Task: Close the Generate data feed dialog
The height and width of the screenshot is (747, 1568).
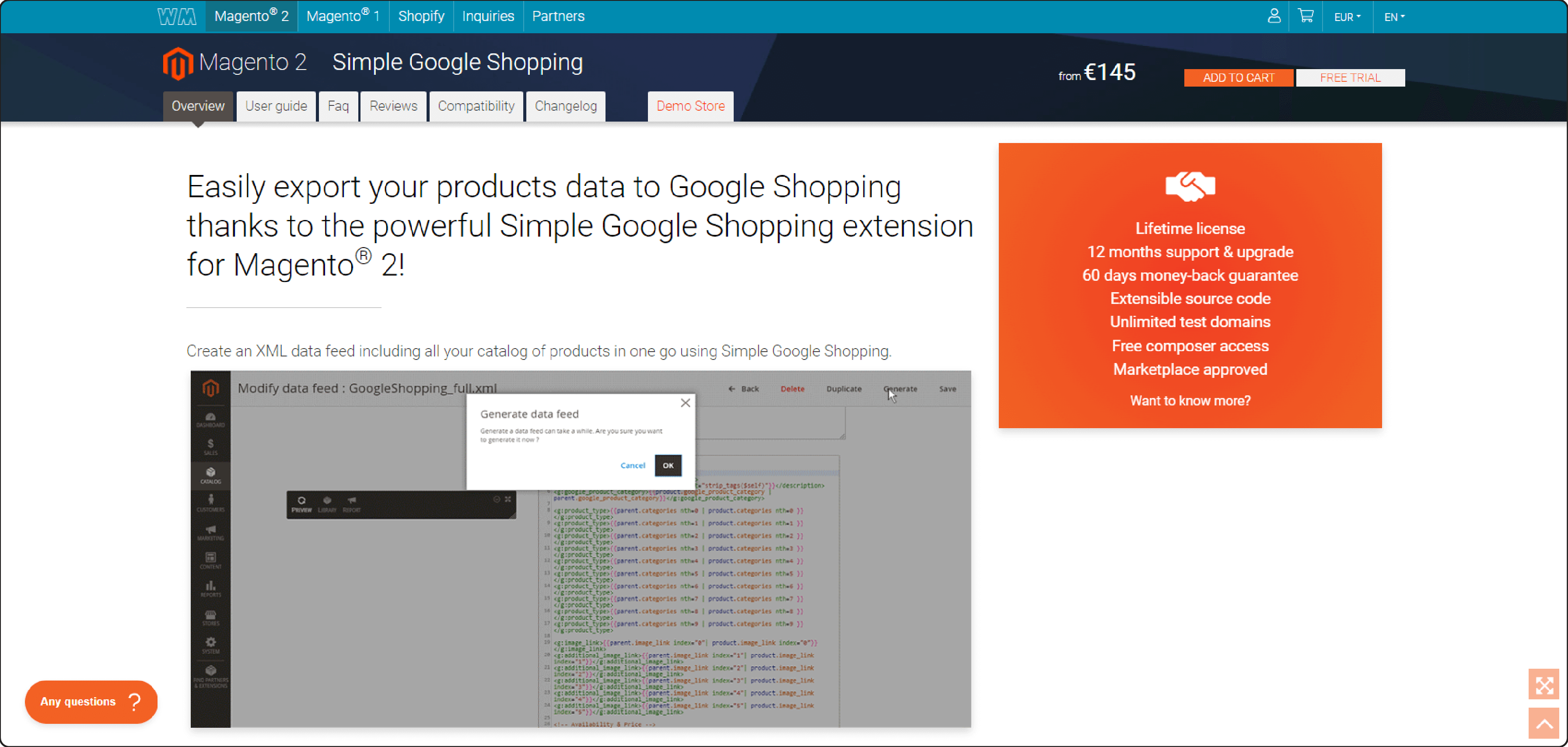Action: [685, 403]
